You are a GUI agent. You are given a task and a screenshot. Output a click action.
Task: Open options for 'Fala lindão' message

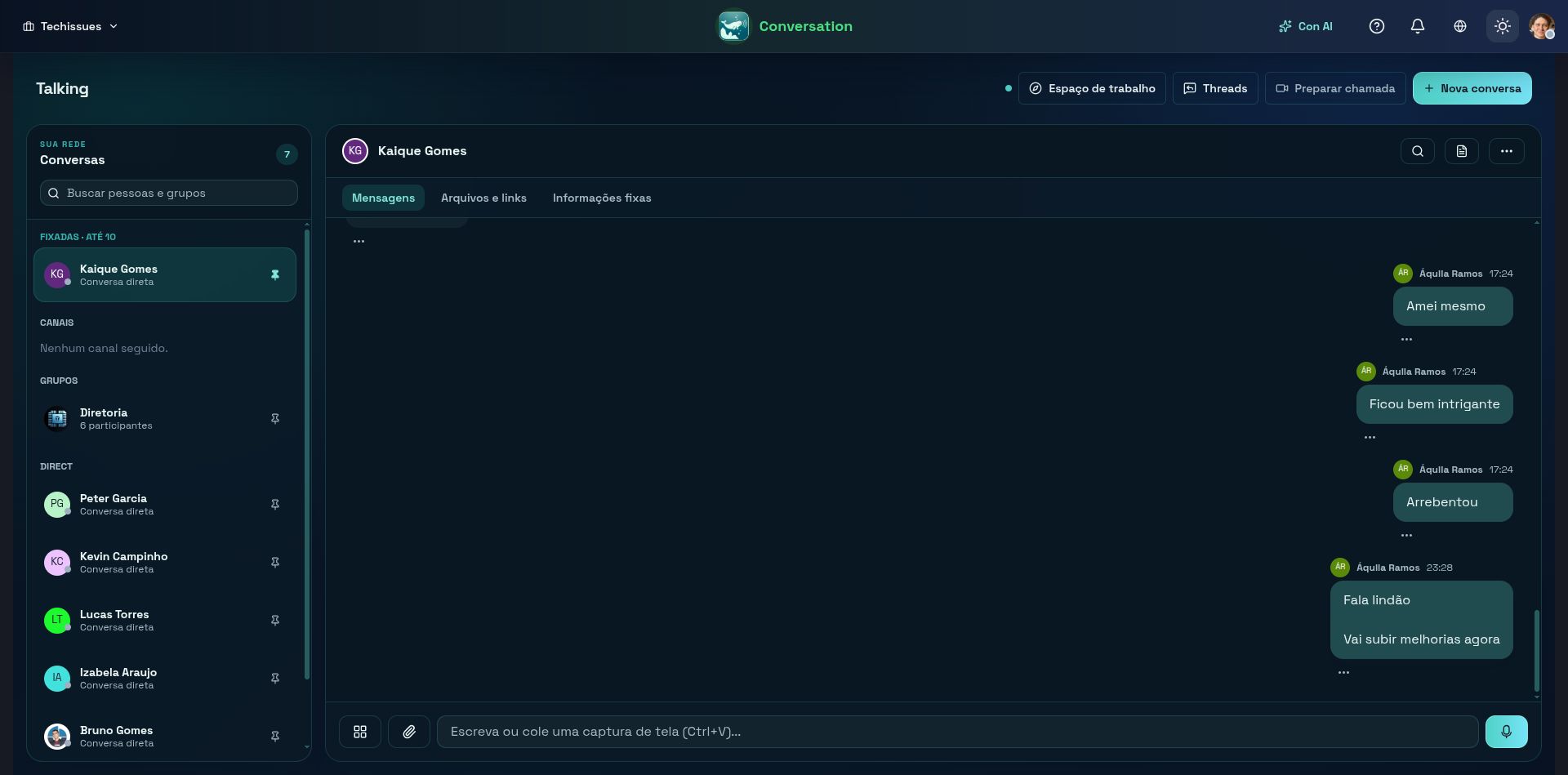pyautogui.click(x=1343, y=672)
